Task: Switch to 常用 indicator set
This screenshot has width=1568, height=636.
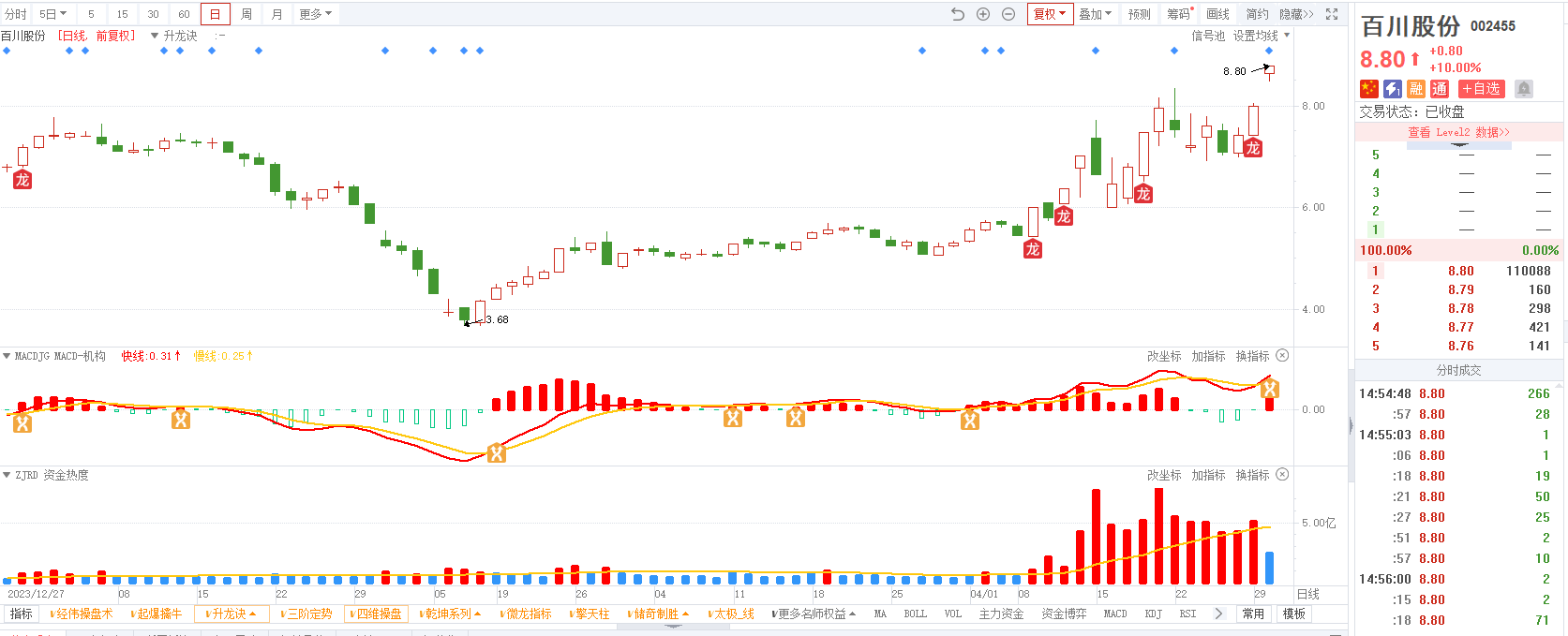Action: 1253,614
